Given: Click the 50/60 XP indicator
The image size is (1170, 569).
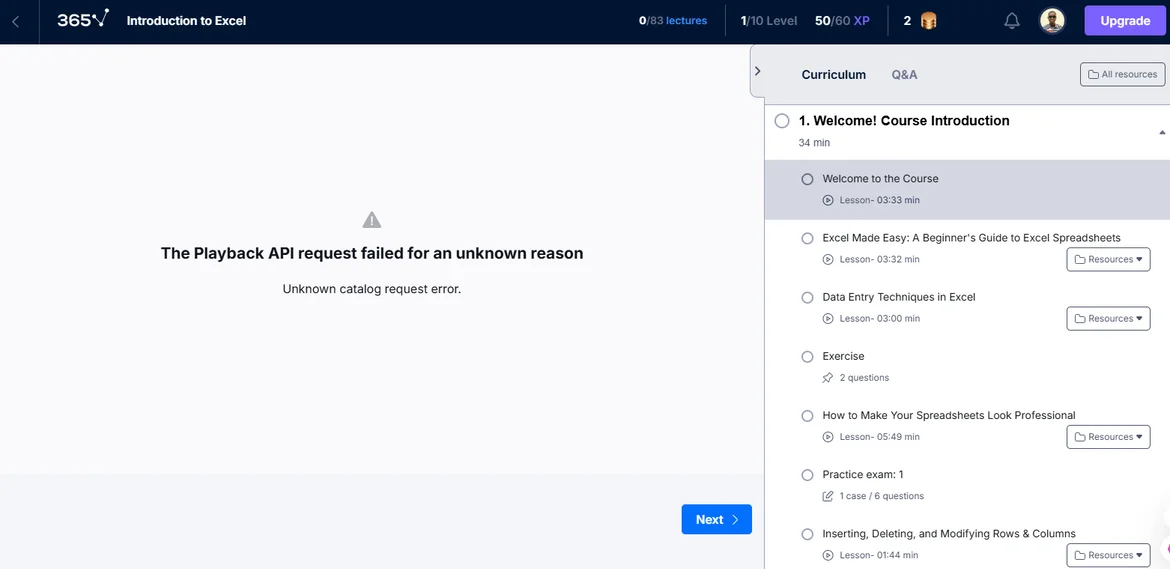Looking at the screenshot, I should click(842, 21).
